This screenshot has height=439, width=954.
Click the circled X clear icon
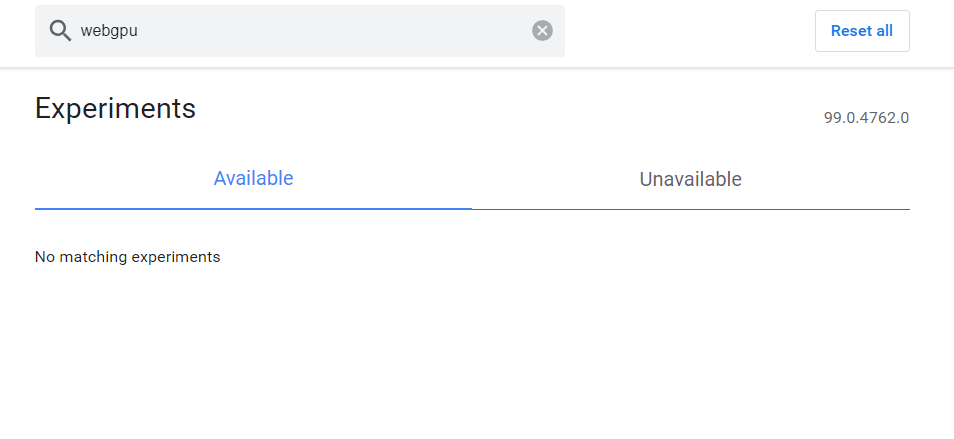[542, 31]
